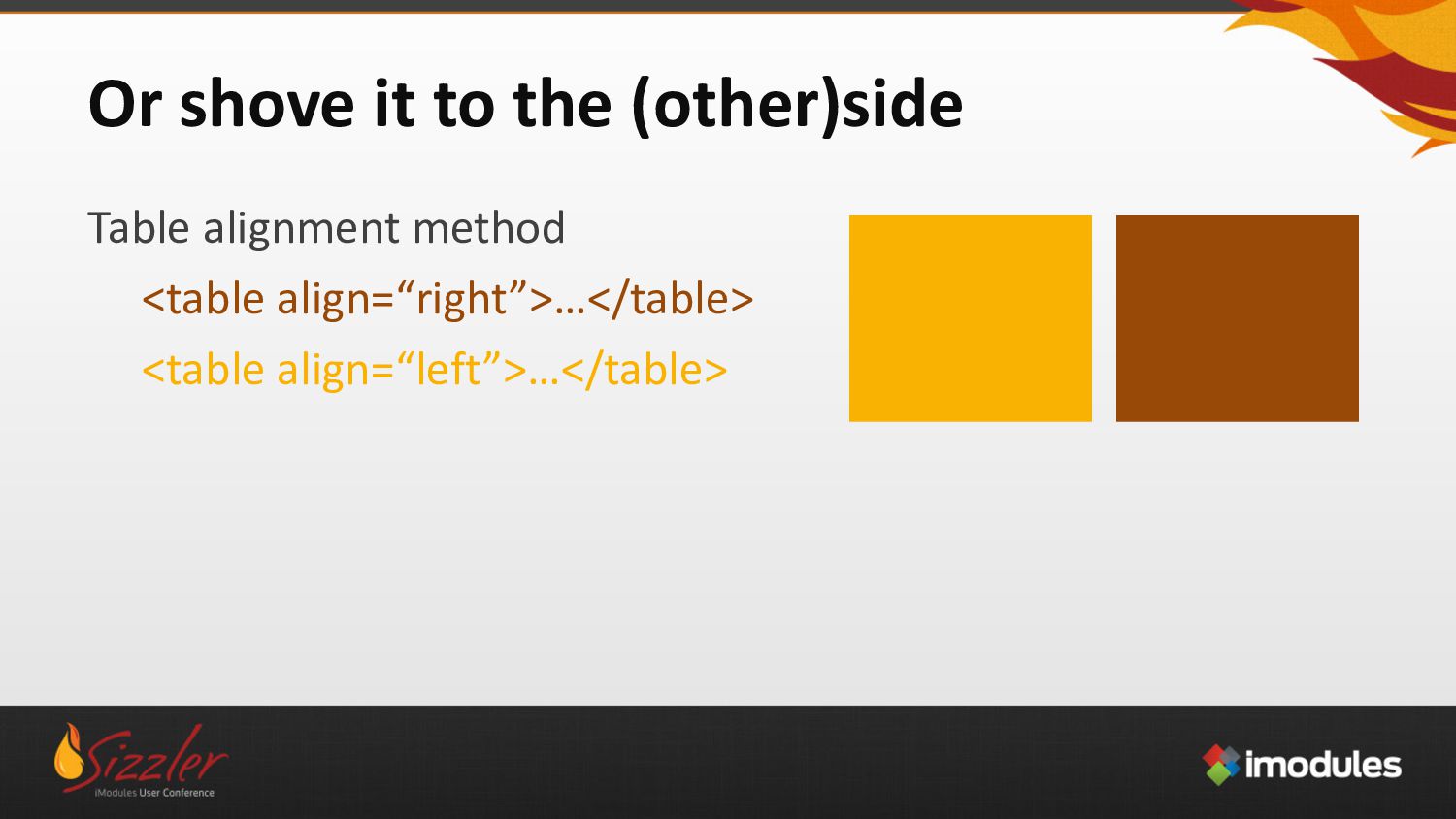Click the dark footer bar center

(728, 763)
